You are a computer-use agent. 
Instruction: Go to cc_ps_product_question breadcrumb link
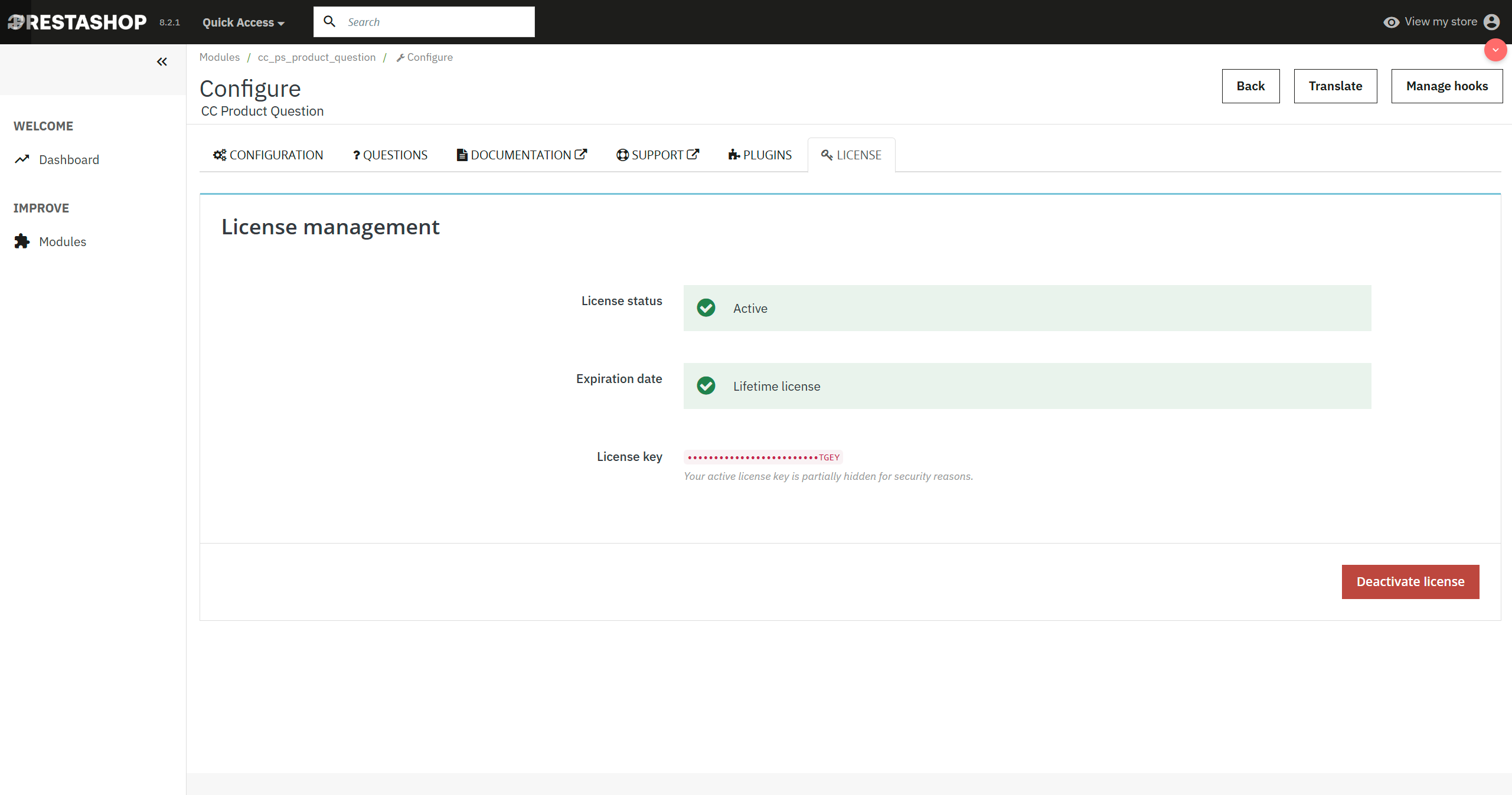316,57
